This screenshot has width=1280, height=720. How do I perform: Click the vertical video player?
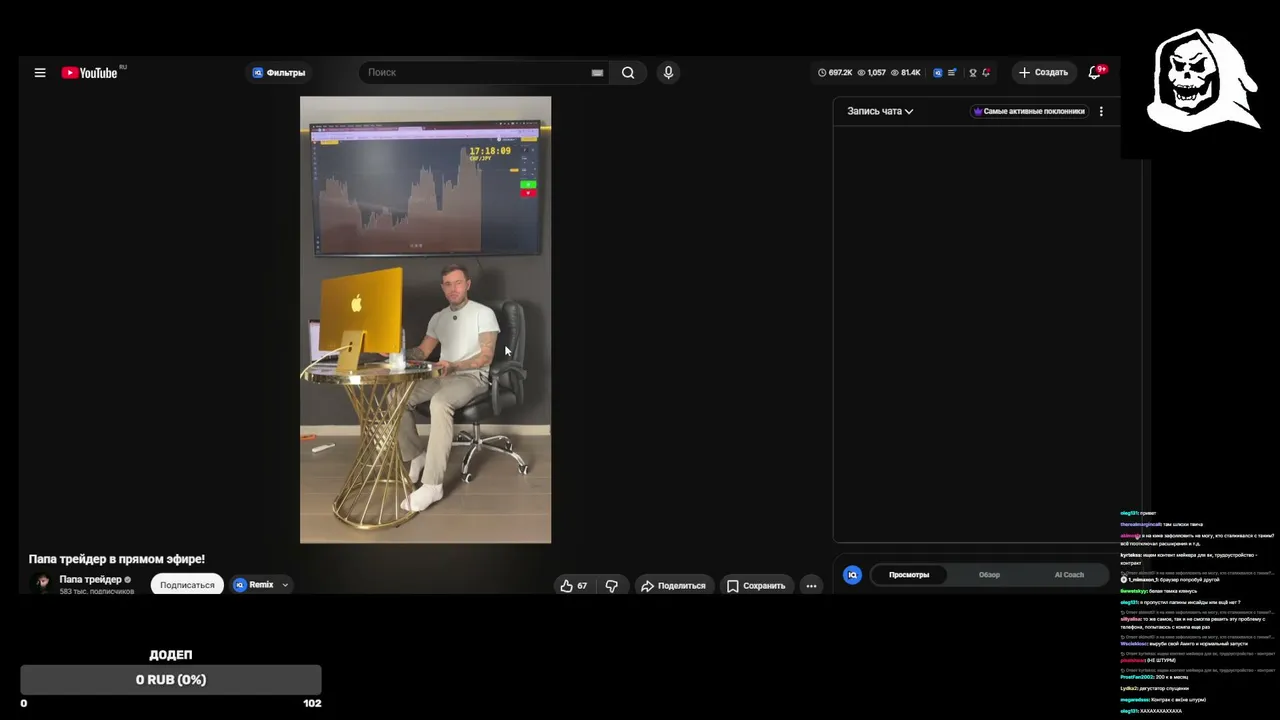tap(425, 320)
